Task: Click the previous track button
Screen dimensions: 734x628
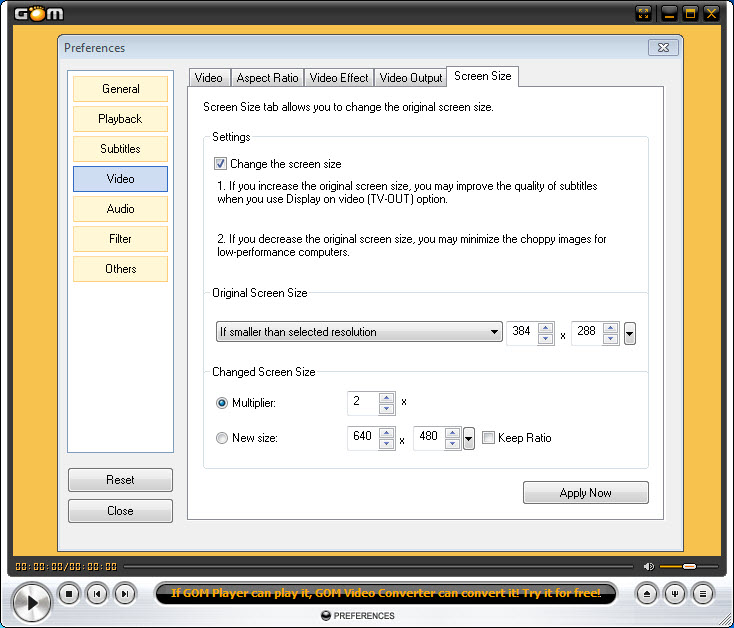Action: (97, 594)
